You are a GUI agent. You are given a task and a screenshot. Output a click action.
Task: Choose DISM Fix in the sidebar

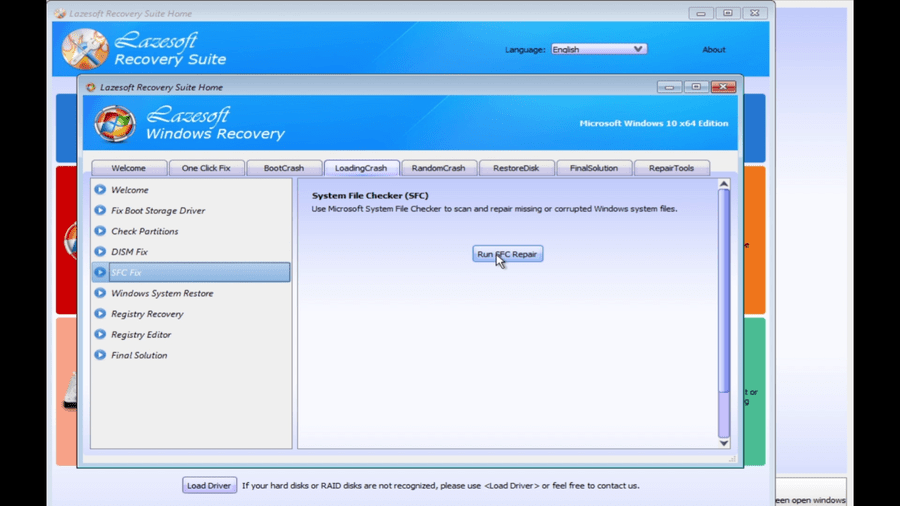pos(191,251)
